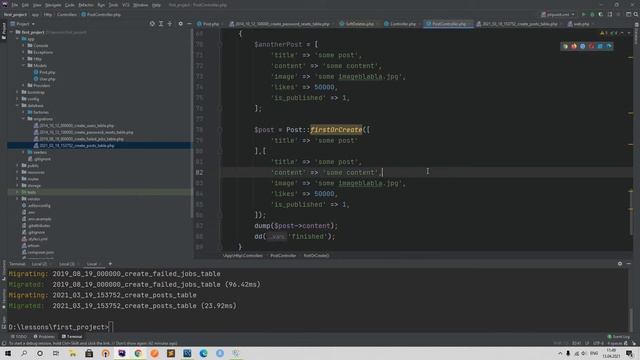Open File Explorer from taskbar
Viewport: 640px width, 360px height.
(x=73, y=353)
